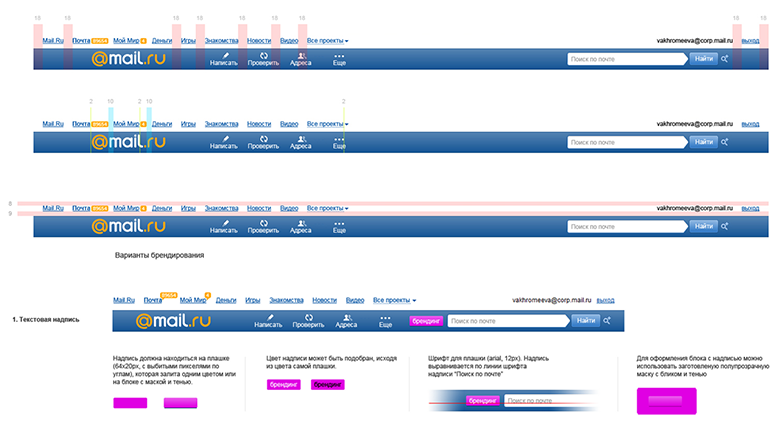Click @mail.ru logo in header under horizontal pink stripes

(129, 226)
